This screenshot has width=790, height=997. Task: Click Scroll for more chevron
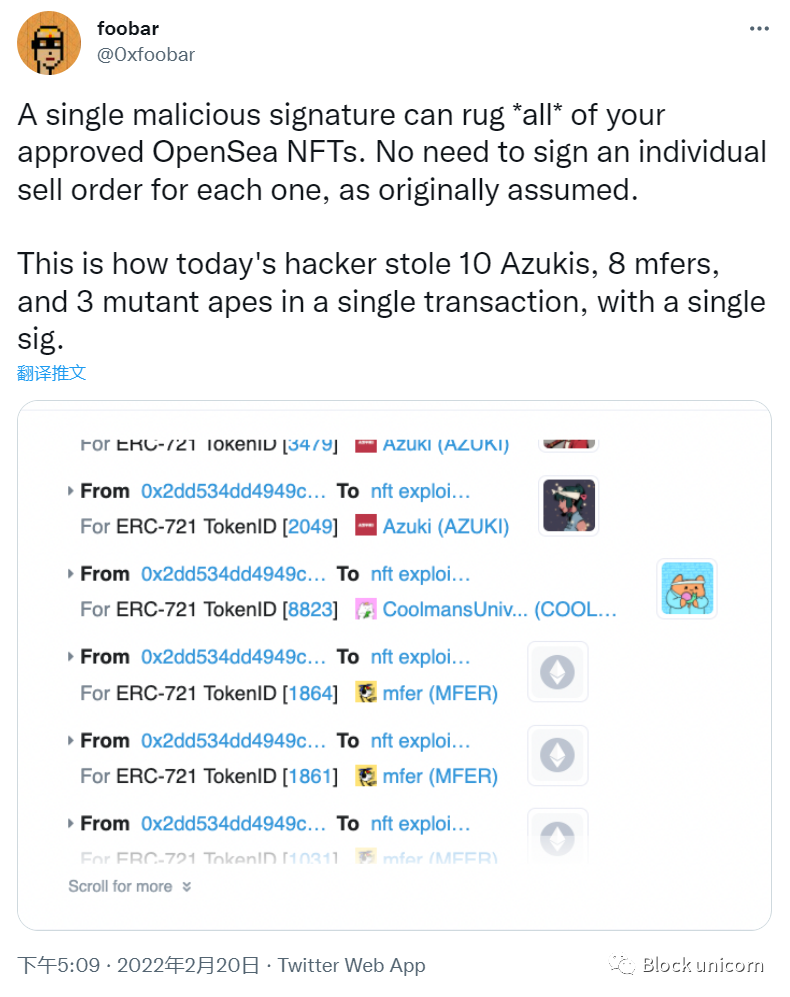pyautogui.click(x=186, y=886)
